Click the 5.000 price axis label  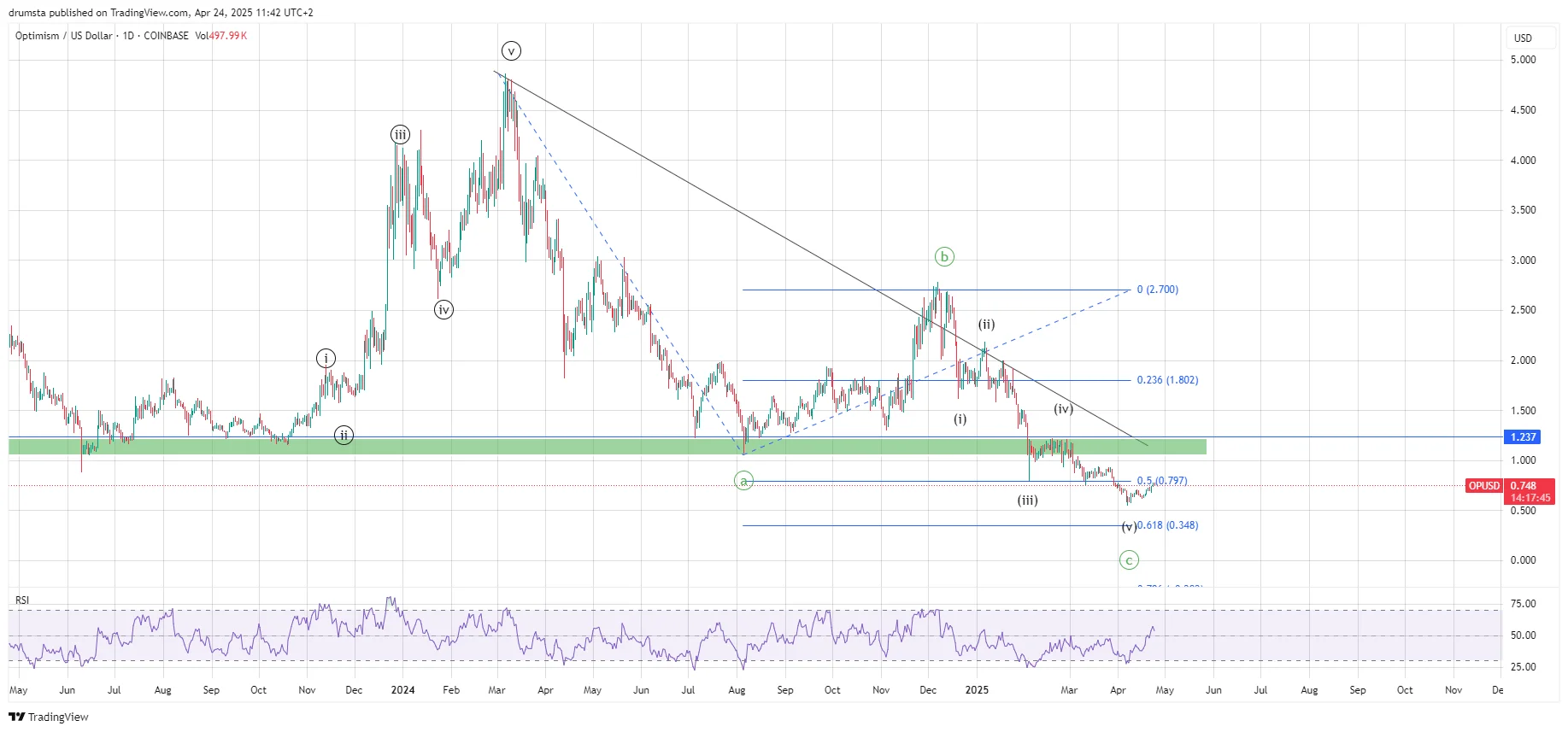[1523, 60]
